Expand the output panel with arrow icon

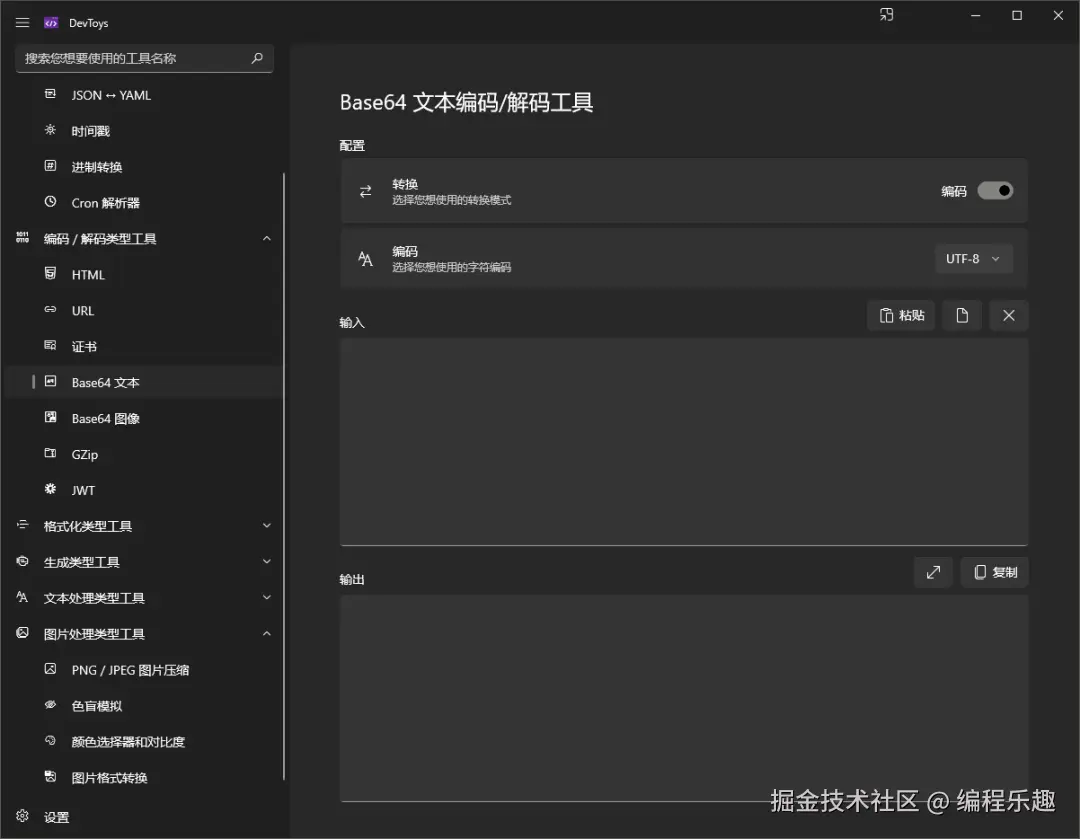pyautogui.click(x=933, y=572)
